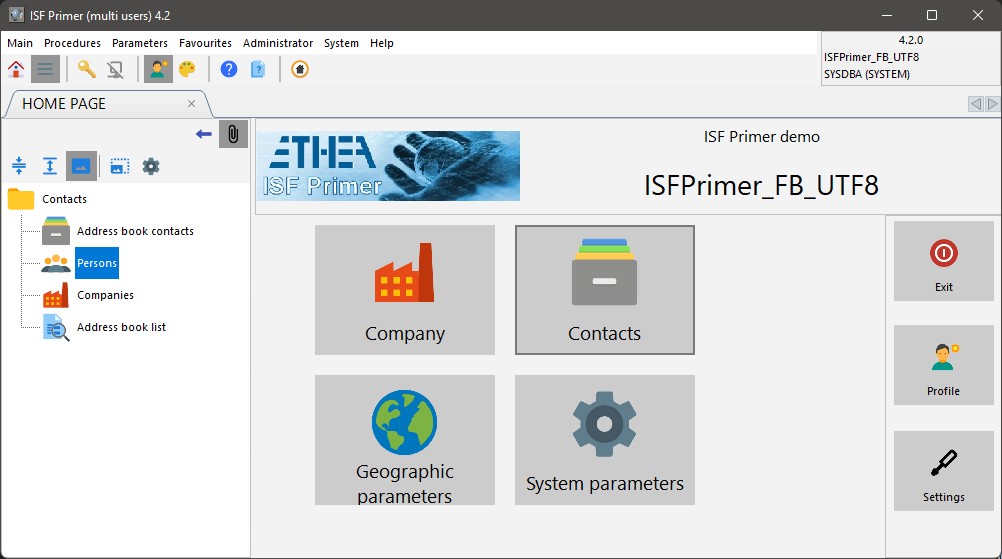The image size is (1002, 559).
Task: Toggle the paperclip pin sidebar button
Action: click(x=233, y=134)
